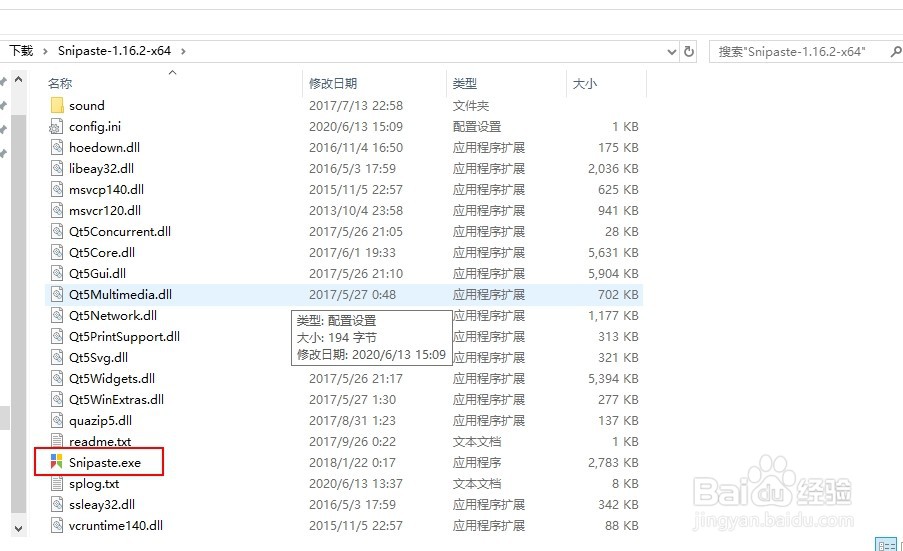Screen dimensions: 903x551
Task: Click the Qt5Svg.dll file icon
Action: (x=56, y=358)
